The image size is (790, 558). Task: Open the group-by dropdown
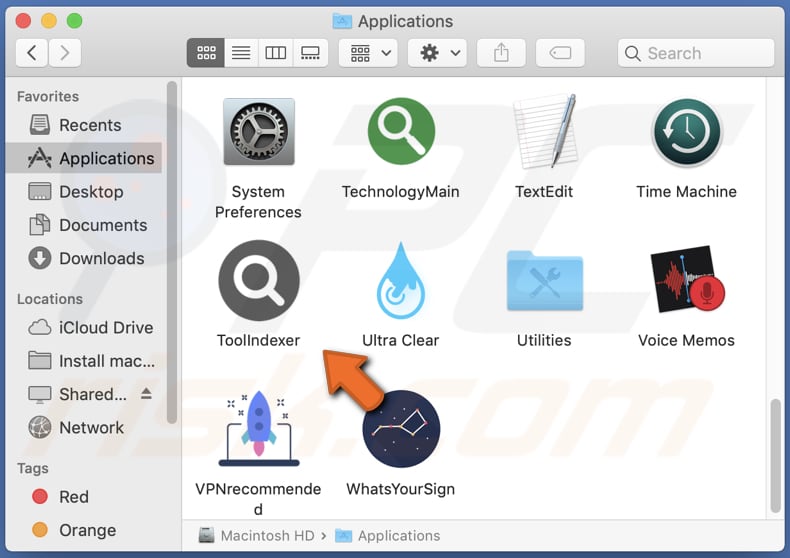368,53
